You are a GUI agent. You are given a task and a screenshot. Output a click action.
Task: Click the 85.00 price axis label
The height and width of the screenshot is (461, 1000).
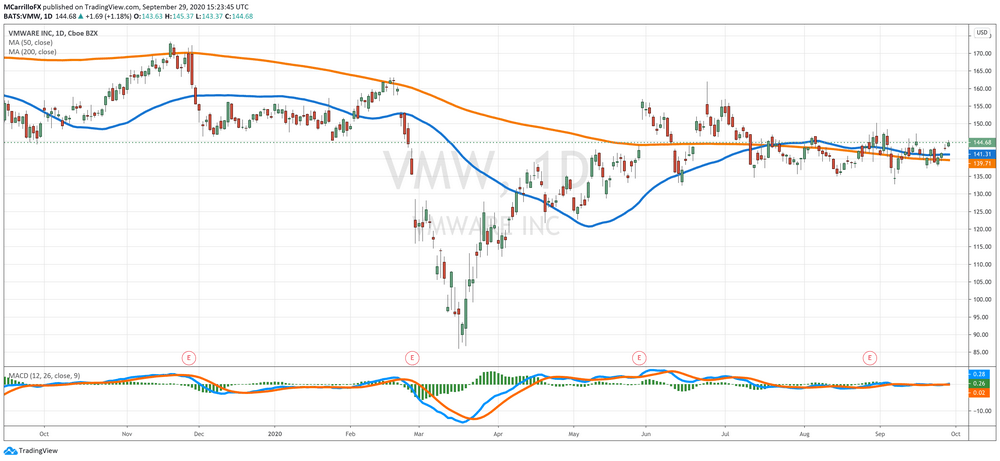[983, 352]
